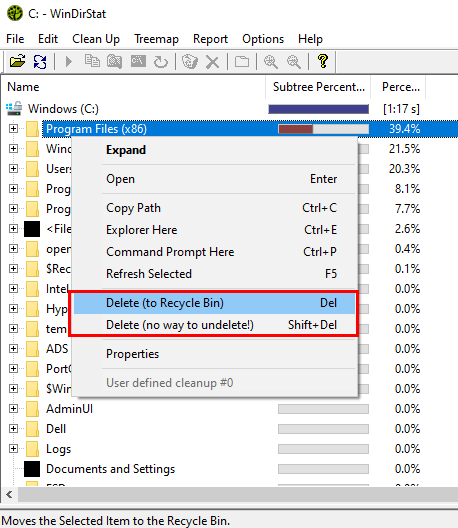Choose Open in the context menu

pos(215,179)
